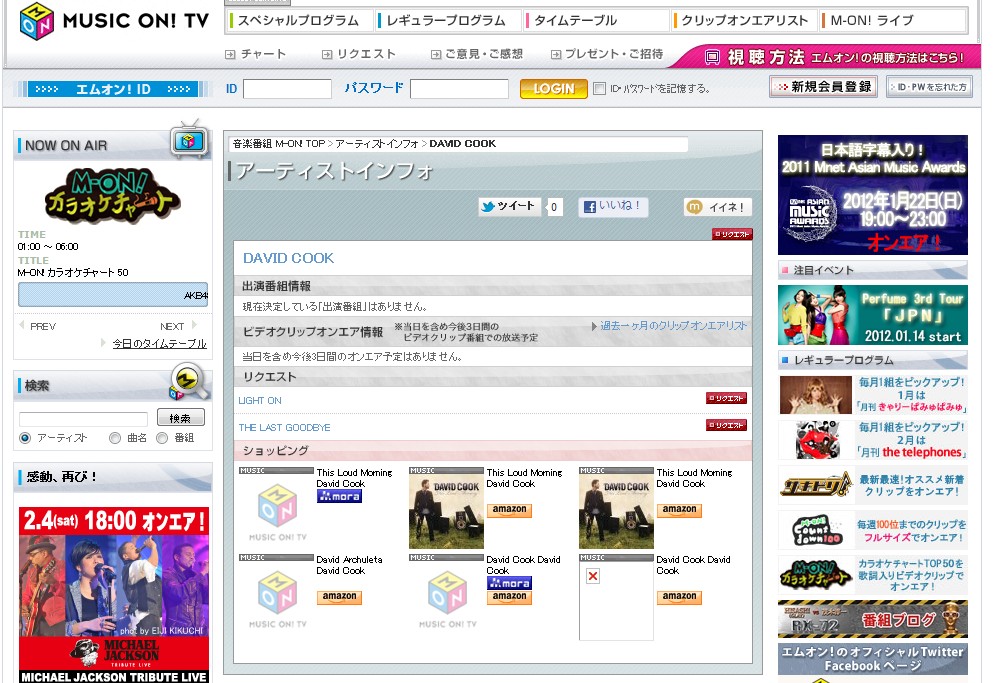The width and height of the screenshot is (1003, 683).
Task: Click the mora badge under first This Loud Morning
Action: [x=340, y=496]
